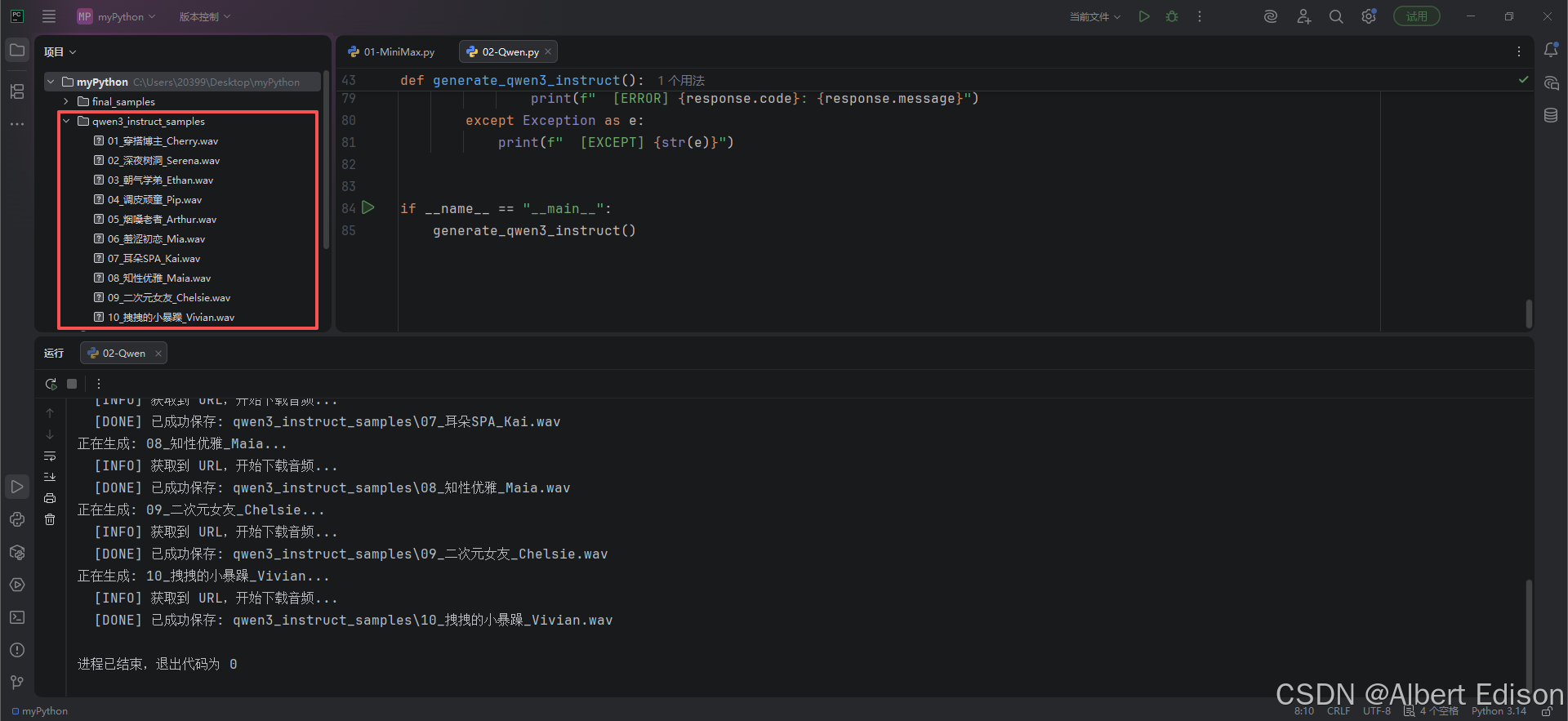Open the Python Packages tool window
Viewport: 1568px width, 721px height.
pos(16,552)
